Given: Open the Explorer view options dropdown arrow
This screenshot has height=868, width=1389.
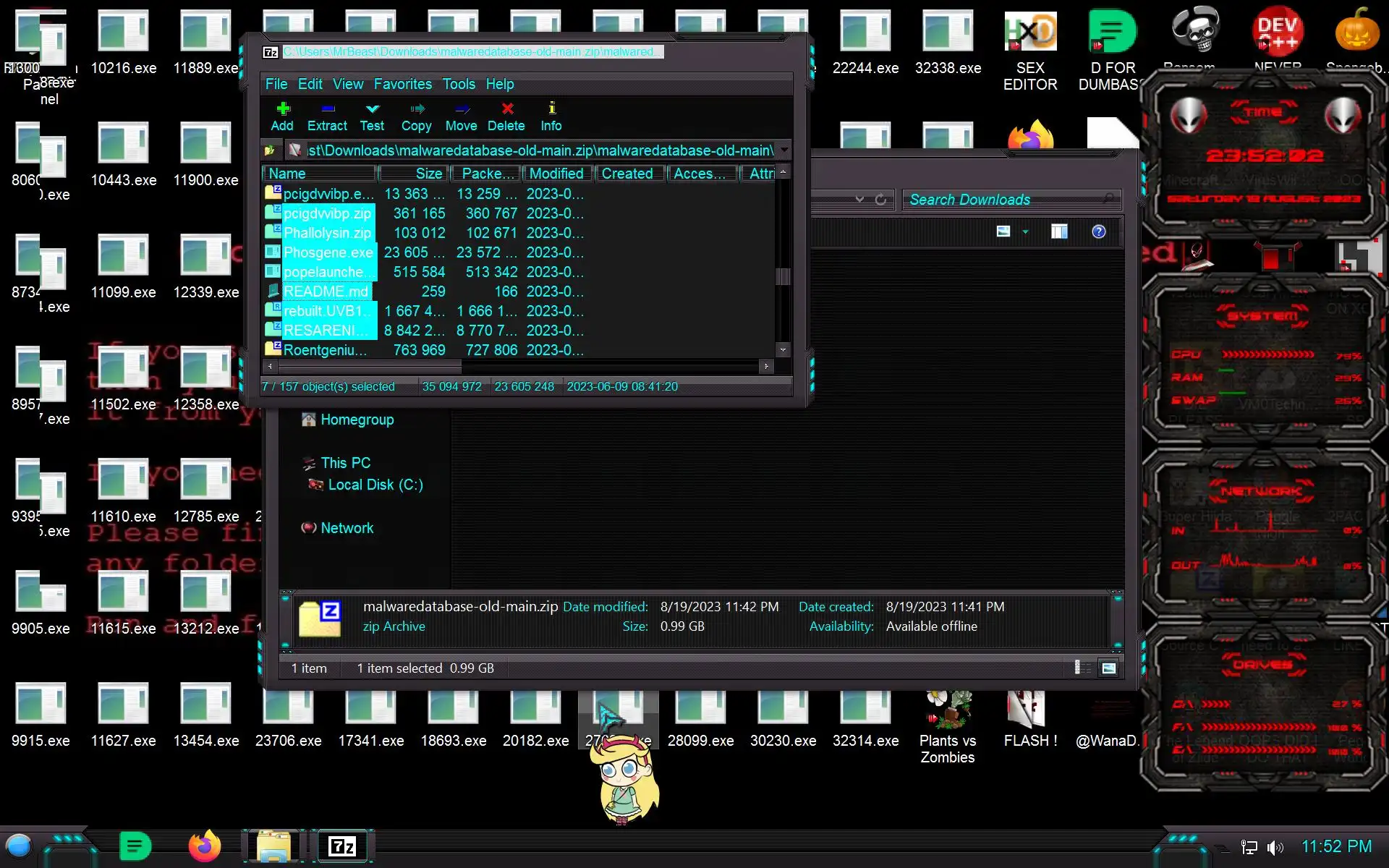Looking at the screenshot, I should pos(1025,231).
